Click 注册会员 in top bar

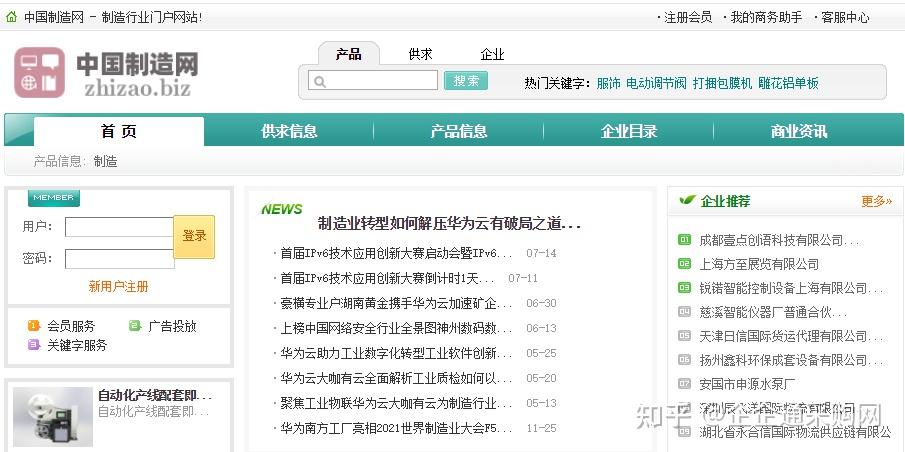pyautogui.click(x=688, y=17)
